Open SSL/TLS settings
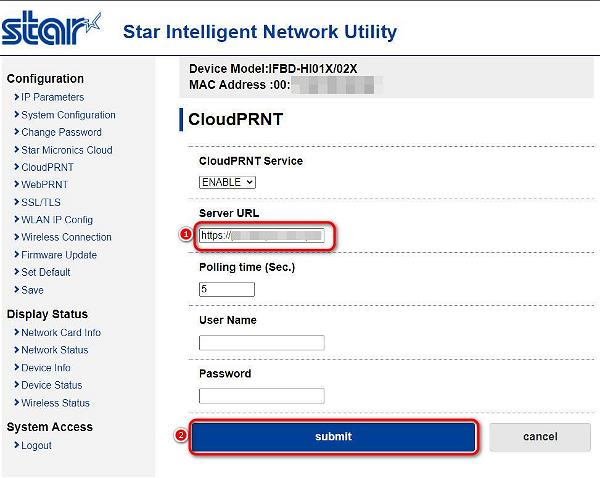Screen dimensions: 600x478 (41, 202)
